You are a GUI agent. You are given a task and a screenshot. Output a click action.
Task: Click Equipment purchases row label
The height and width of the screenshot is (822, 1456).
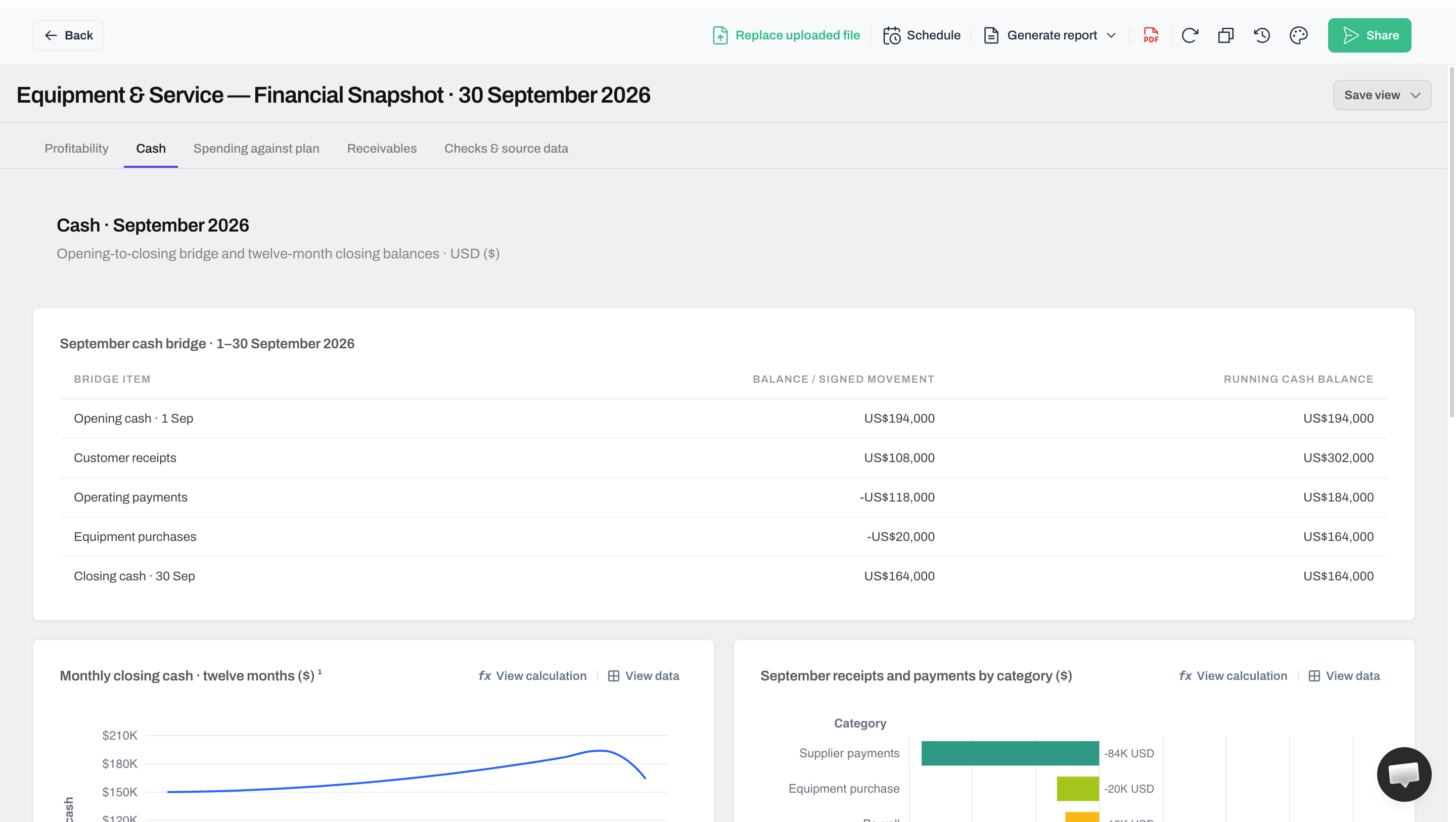(135, 536)
